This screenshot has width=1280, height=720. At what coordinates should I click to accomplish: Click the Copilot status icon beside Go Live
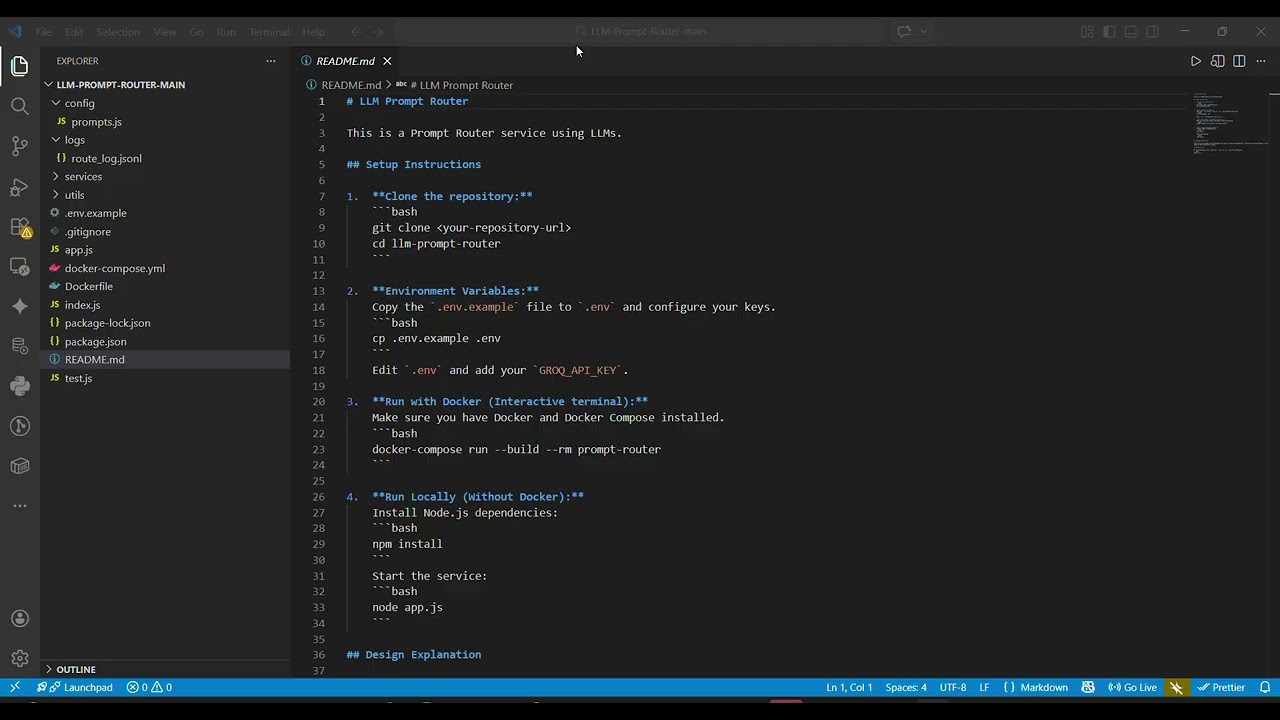tap(1088, 687)
